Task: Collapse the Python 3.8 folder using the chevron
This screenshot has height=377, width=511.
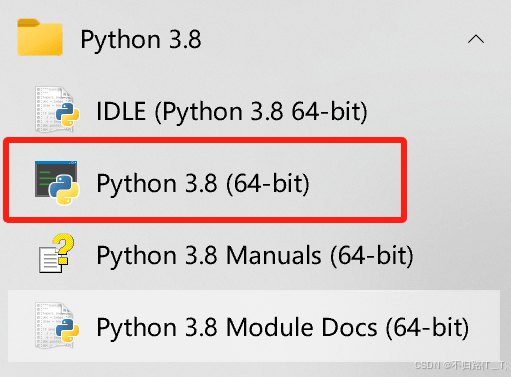Action: tap(476, 39)
